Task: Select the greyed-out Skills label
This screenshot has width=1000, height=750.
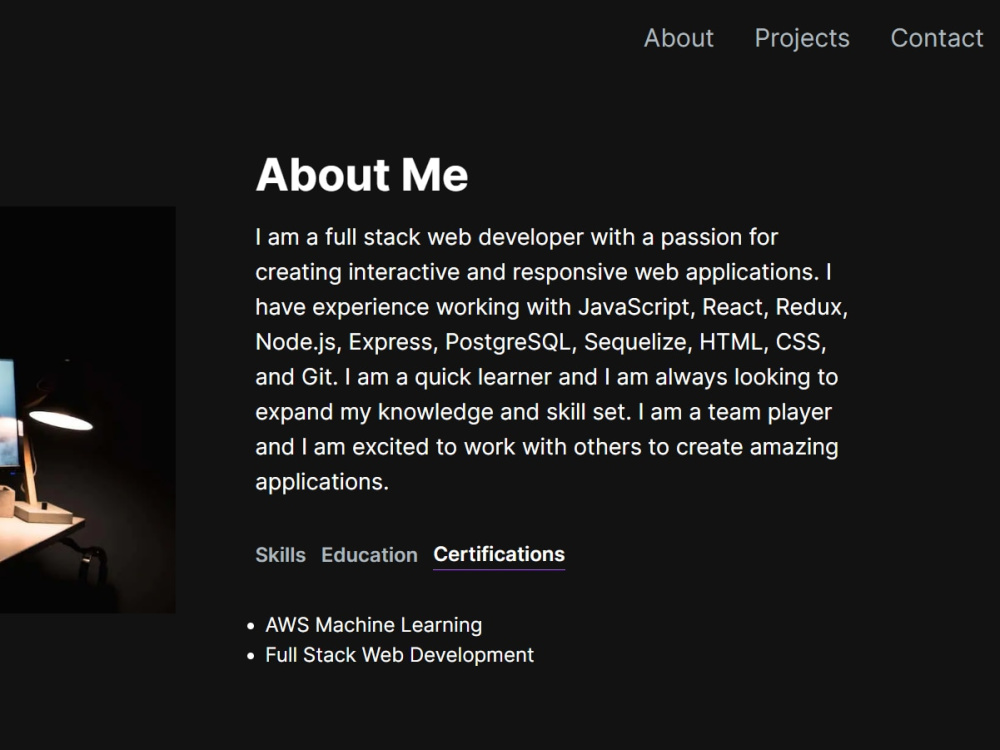Action: (280, 555)
